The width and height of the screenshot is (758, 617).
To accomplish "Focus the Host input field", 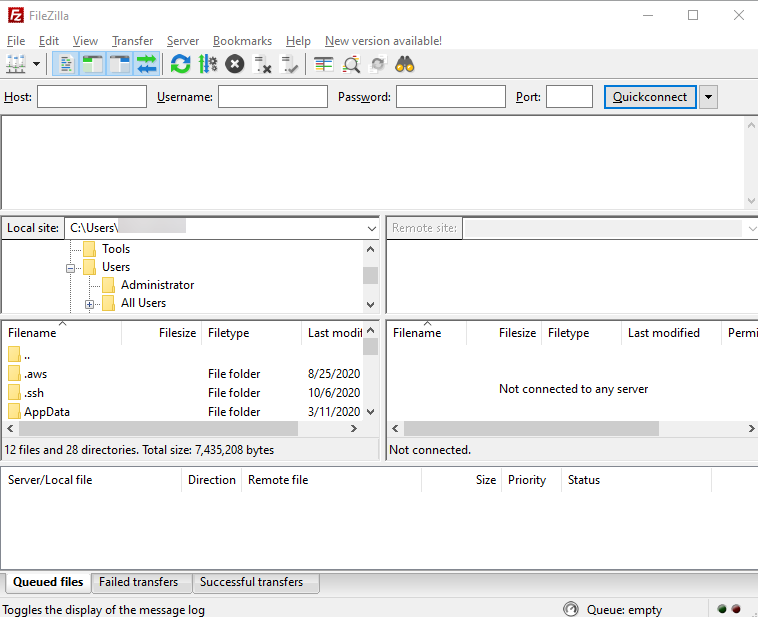I will [x=92, y=97].
